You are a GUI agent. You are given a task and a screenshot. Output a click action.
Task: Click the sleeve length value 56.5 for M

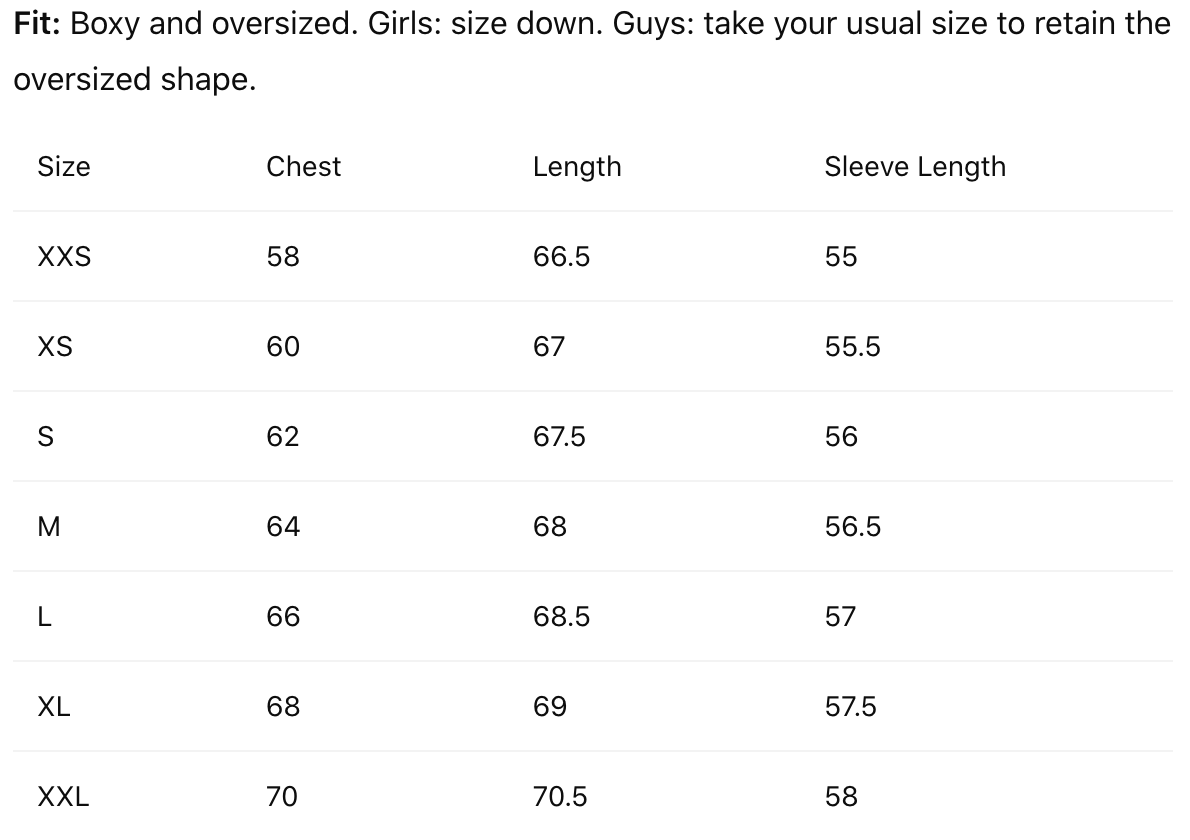pos(852,527)
